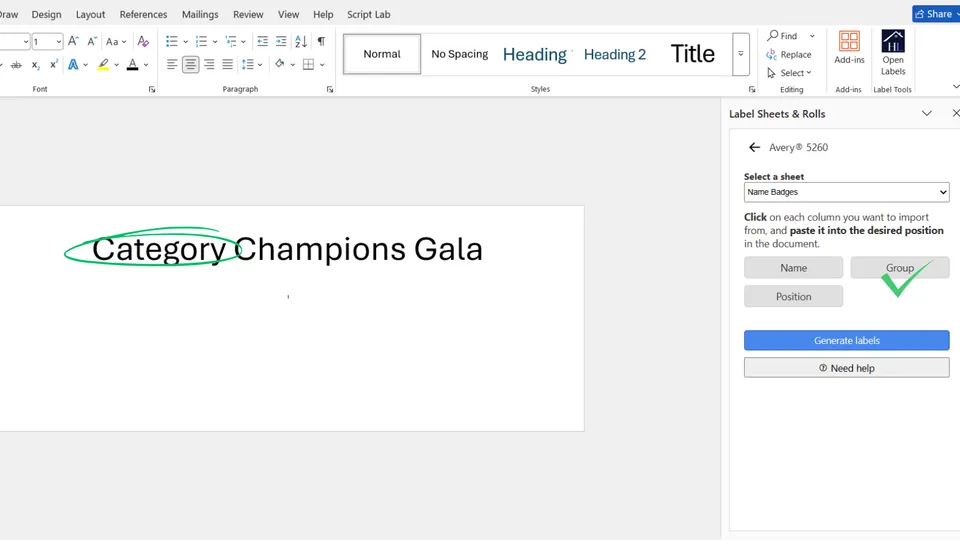Toggle center alignment
Image resolution: width=960 pixels, height=540 pixels.
pos(190,64)
